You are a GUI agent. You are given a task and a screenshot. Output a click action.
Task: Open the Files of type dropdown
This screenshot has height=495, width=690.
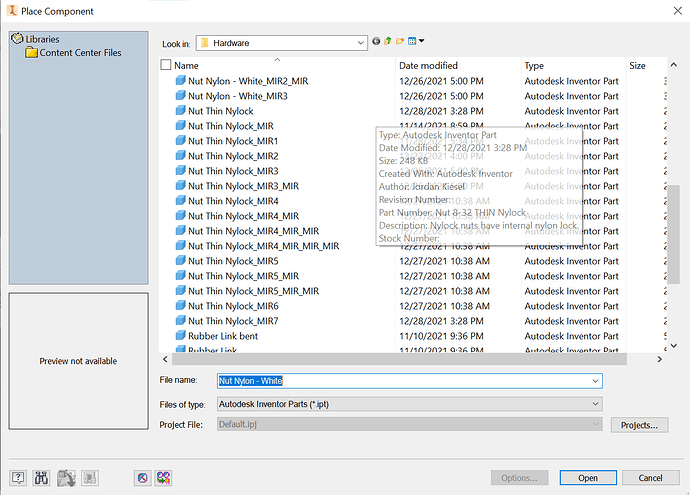tap(410, 404)
